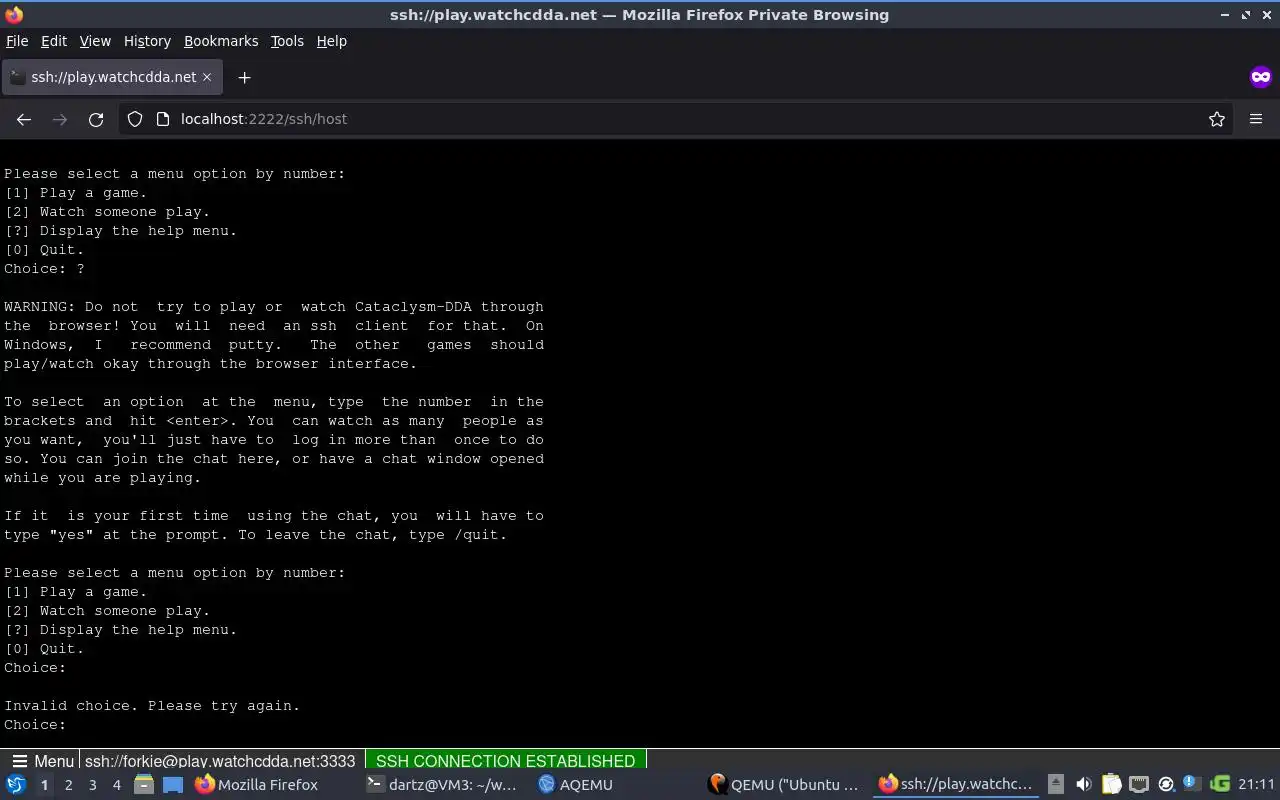
Task: Click the active ssh://play.watchc... taskbar entry
Action: pyautogui.click(x=956, y=785)
